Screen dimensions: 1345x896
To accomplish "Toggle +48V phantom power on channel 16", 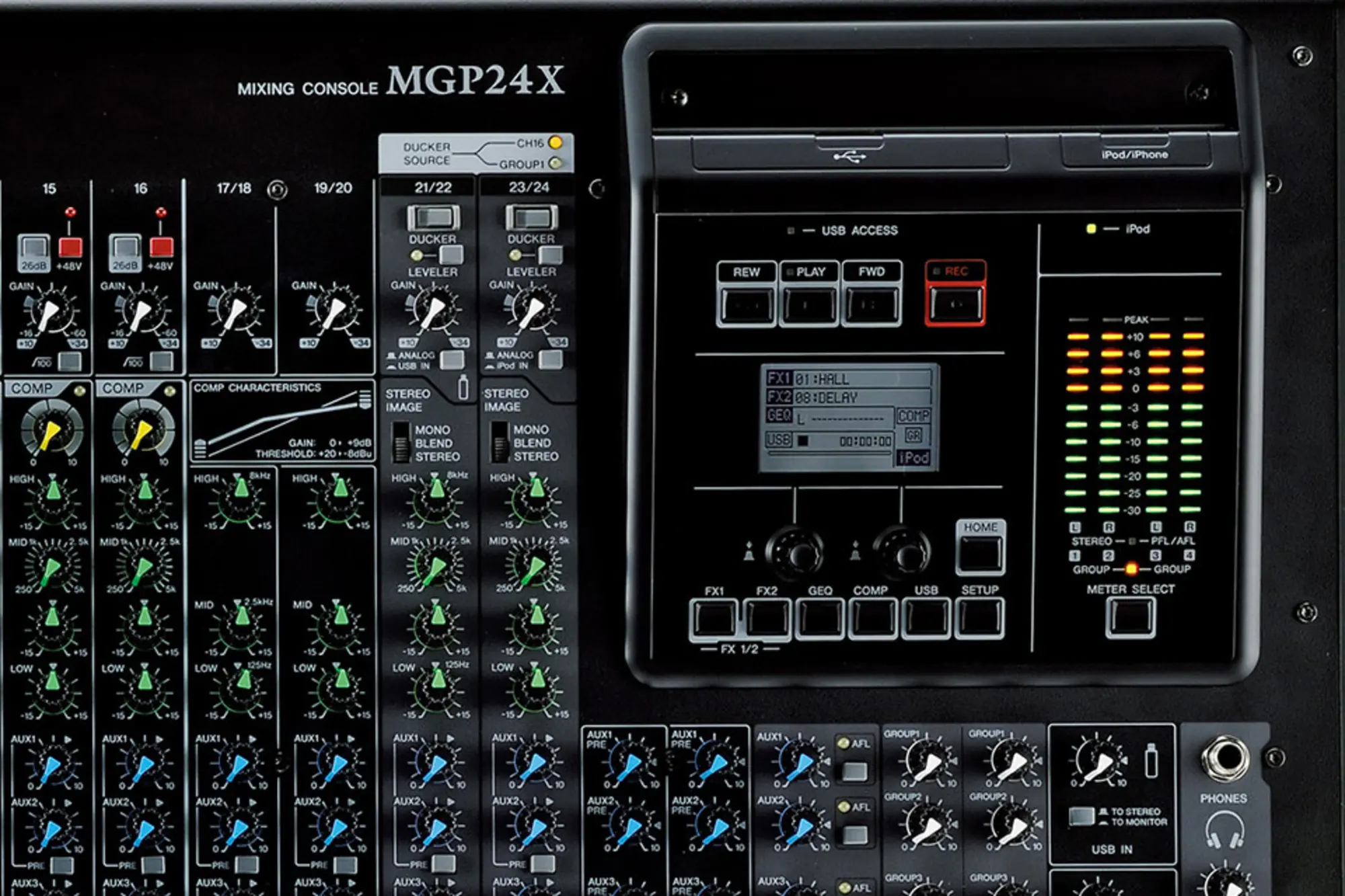I will click(x=161, y=247).
